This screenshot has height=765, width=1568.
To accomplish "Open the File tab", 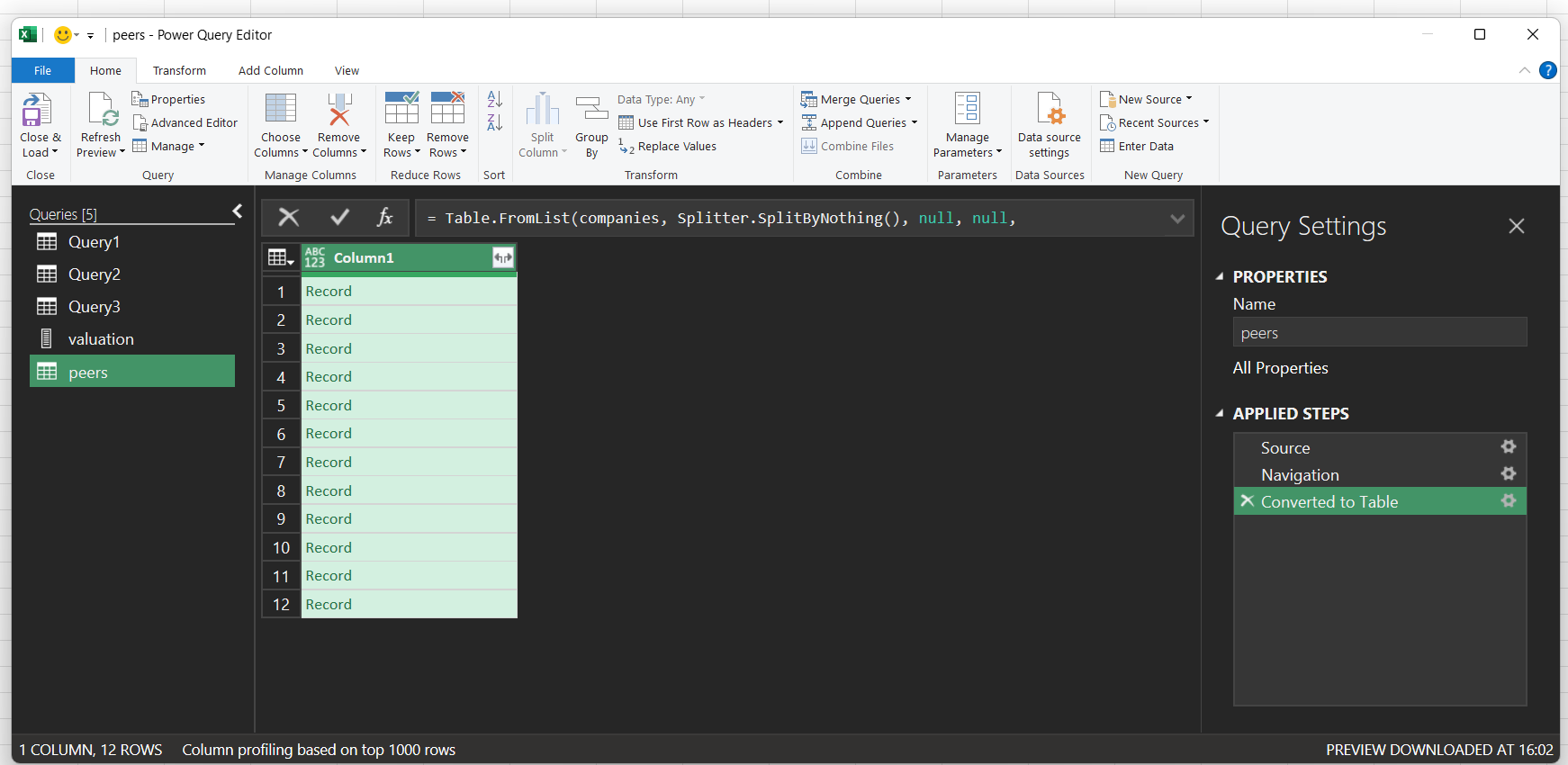I will point(43,70).
